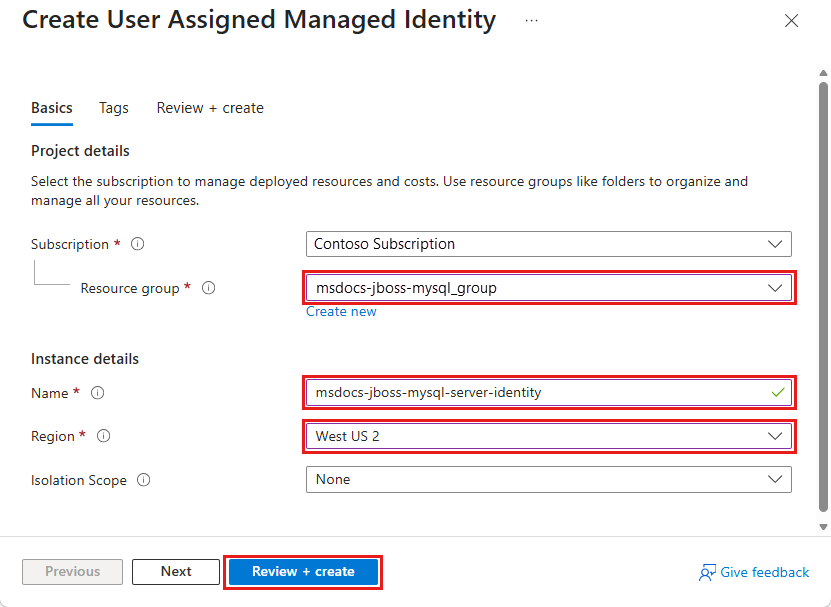Click the Name field info icon
The image size is (831, 607).
[x=98, y=393]
